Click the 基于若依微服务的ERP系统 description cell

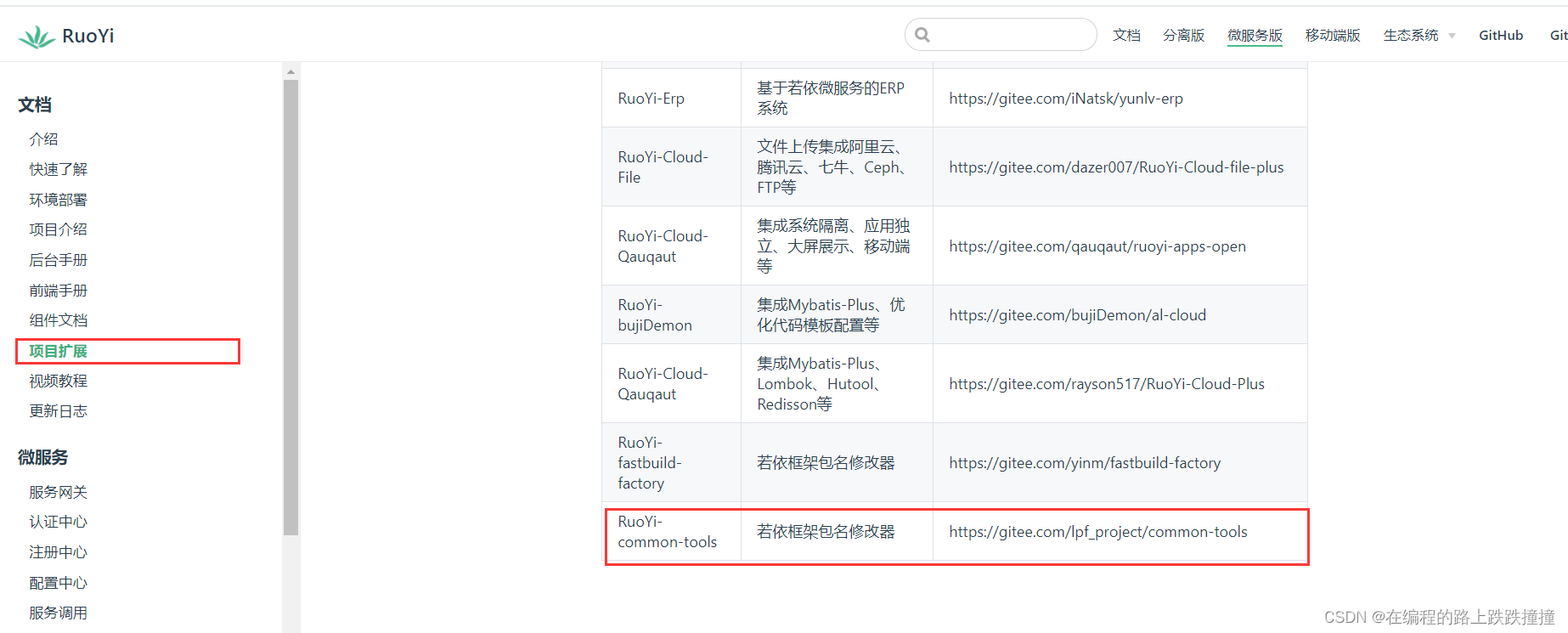pyautogui.click(x=837, y=99)
